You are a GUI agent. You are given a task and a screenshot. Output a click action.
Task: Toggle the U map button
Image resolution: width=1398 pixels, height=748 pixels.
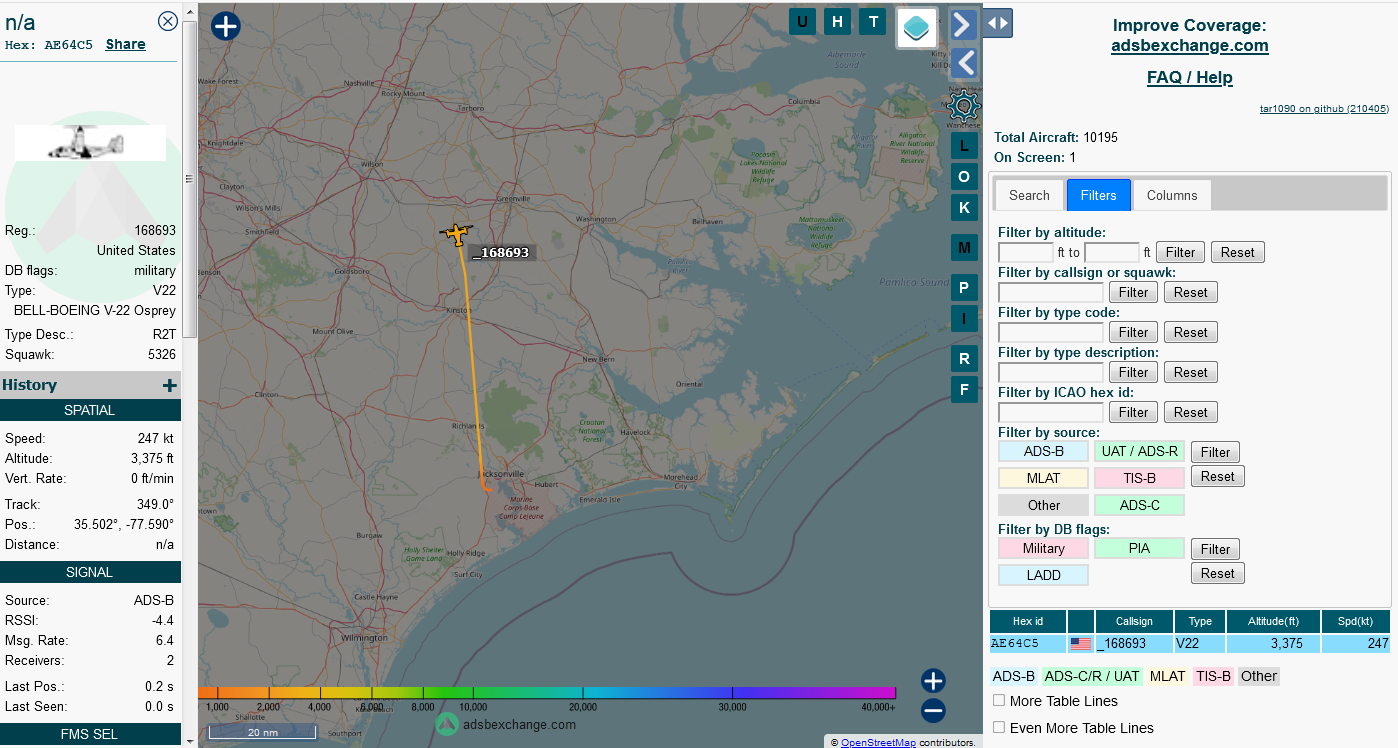pyautogui.click(x=802, y=22)
